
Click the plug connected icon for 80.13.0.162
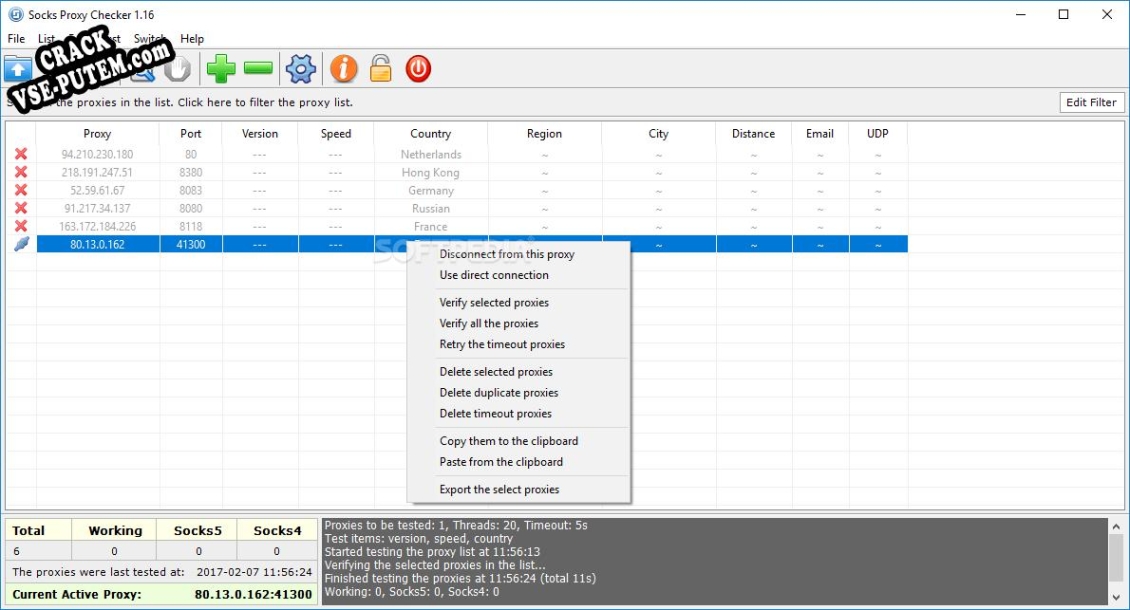21,244
